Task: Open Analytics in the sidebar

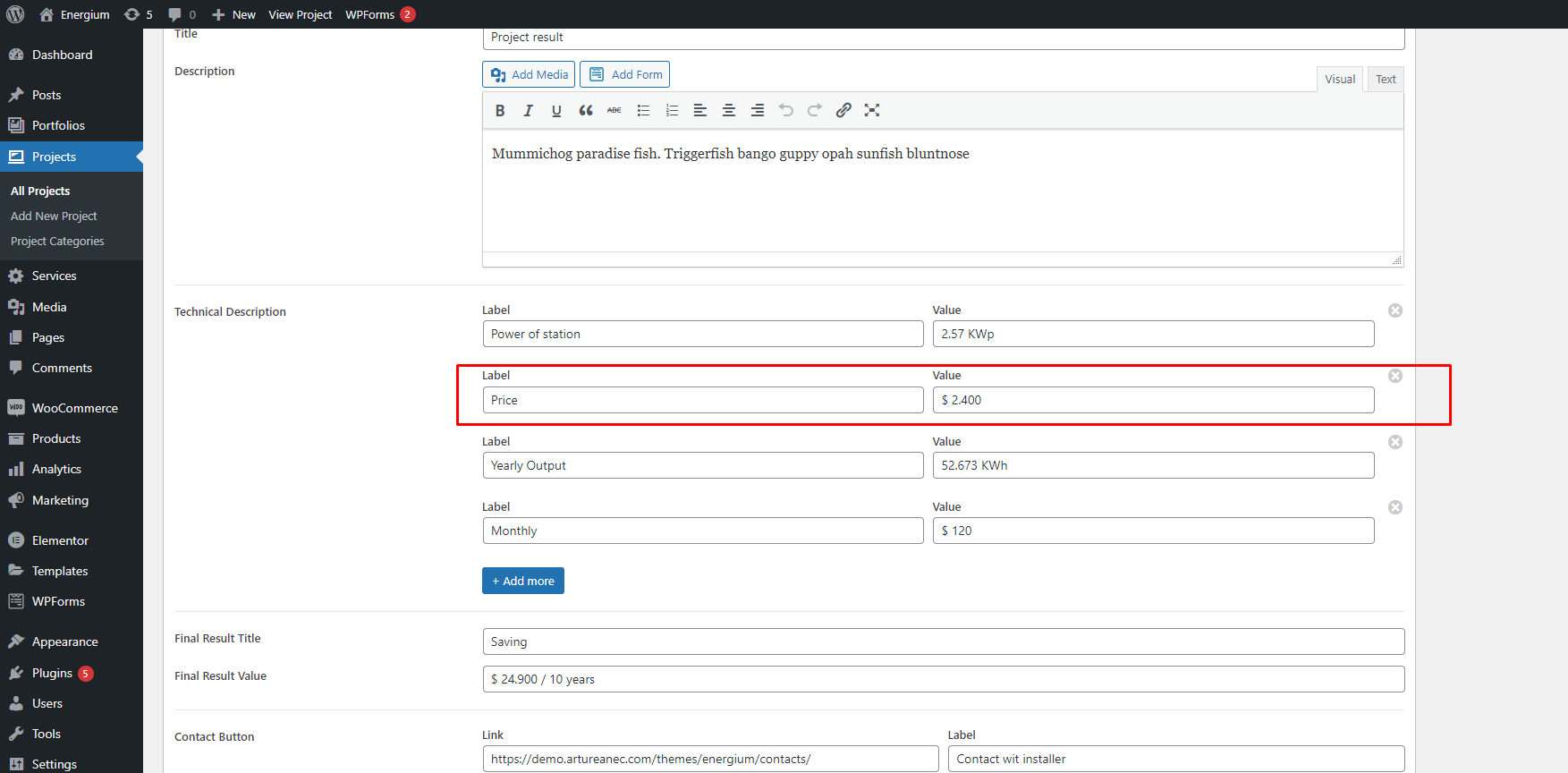Action: (x=72, y=469)
